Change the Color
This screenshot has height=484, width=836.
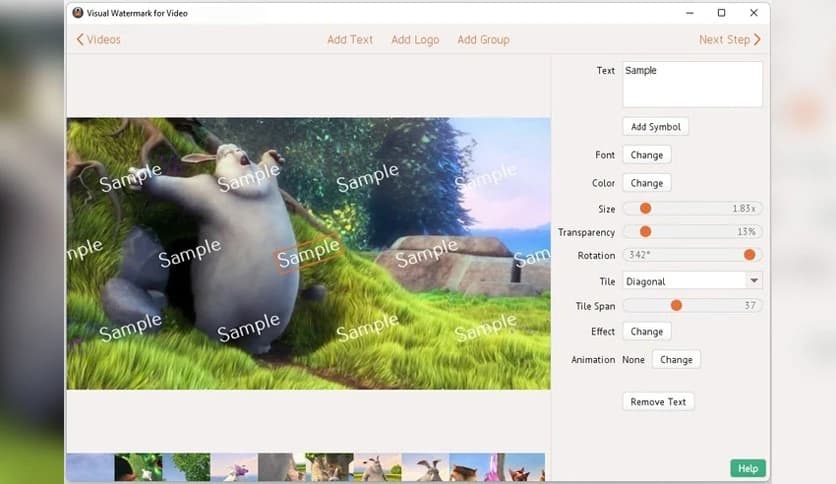pyautogui.click(x=647, y=183)
